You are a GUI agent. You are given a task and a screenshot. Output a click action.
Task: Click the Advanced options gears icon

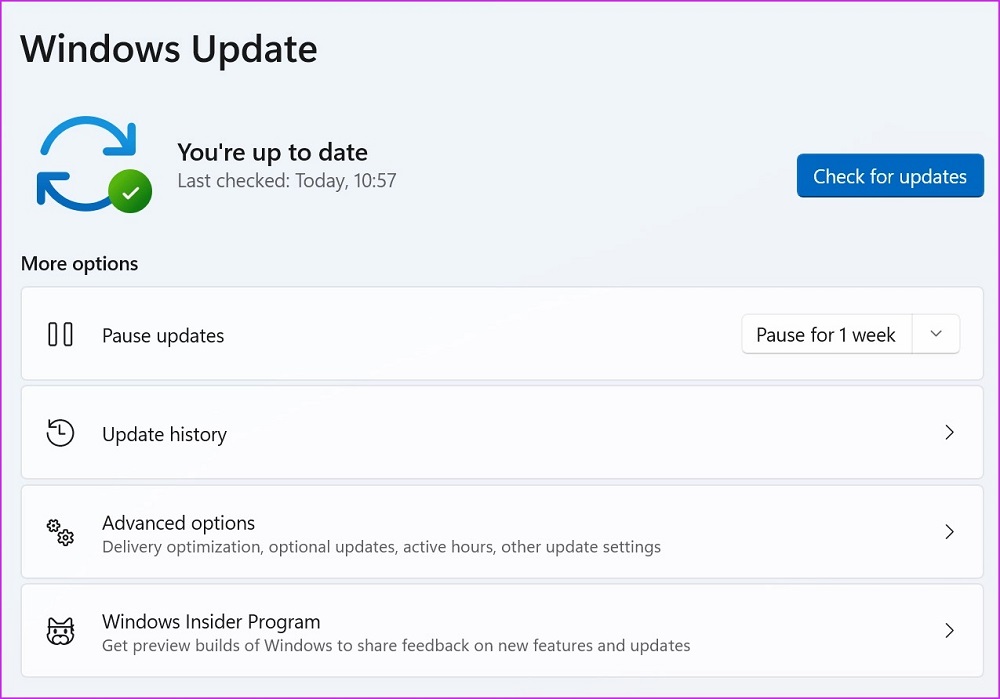61,532
